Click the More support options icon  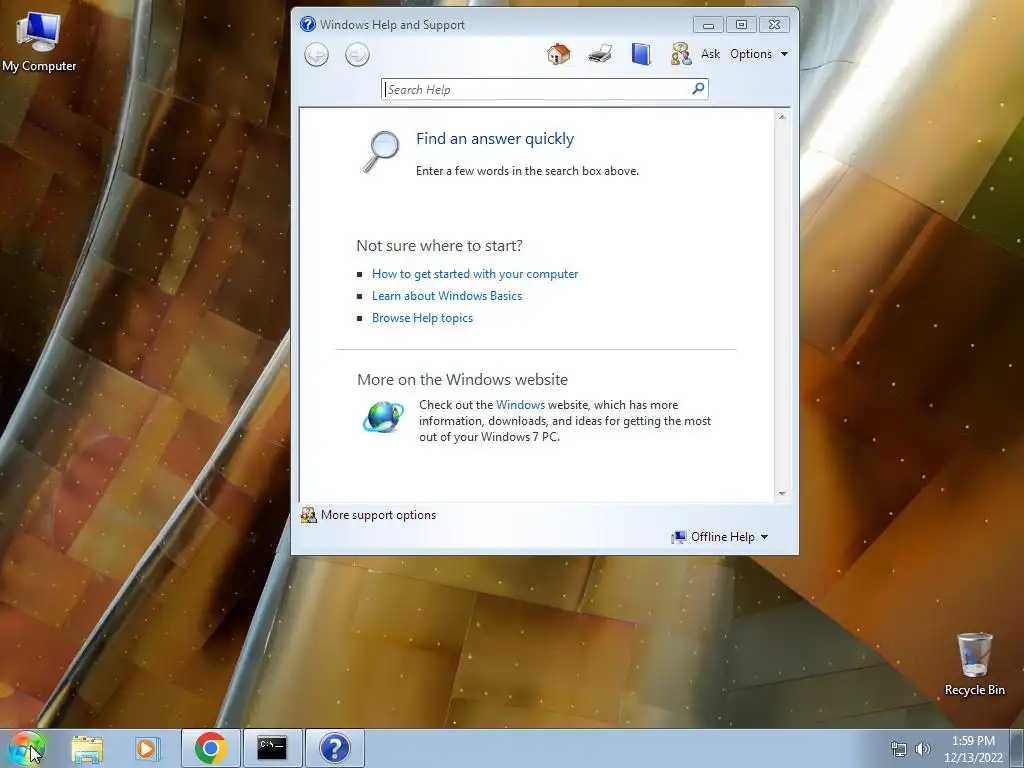(x=308, y=515)
